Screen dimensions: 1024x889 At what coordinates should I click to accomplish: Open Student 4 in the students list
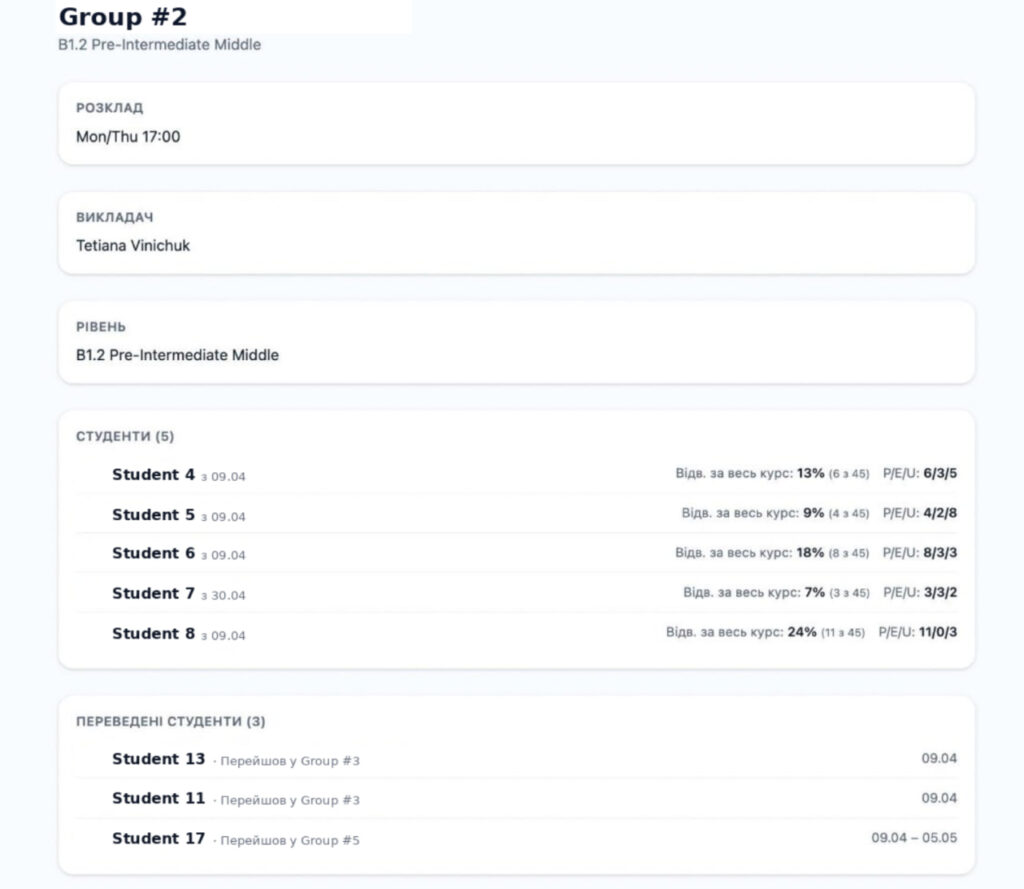[153, 474]
